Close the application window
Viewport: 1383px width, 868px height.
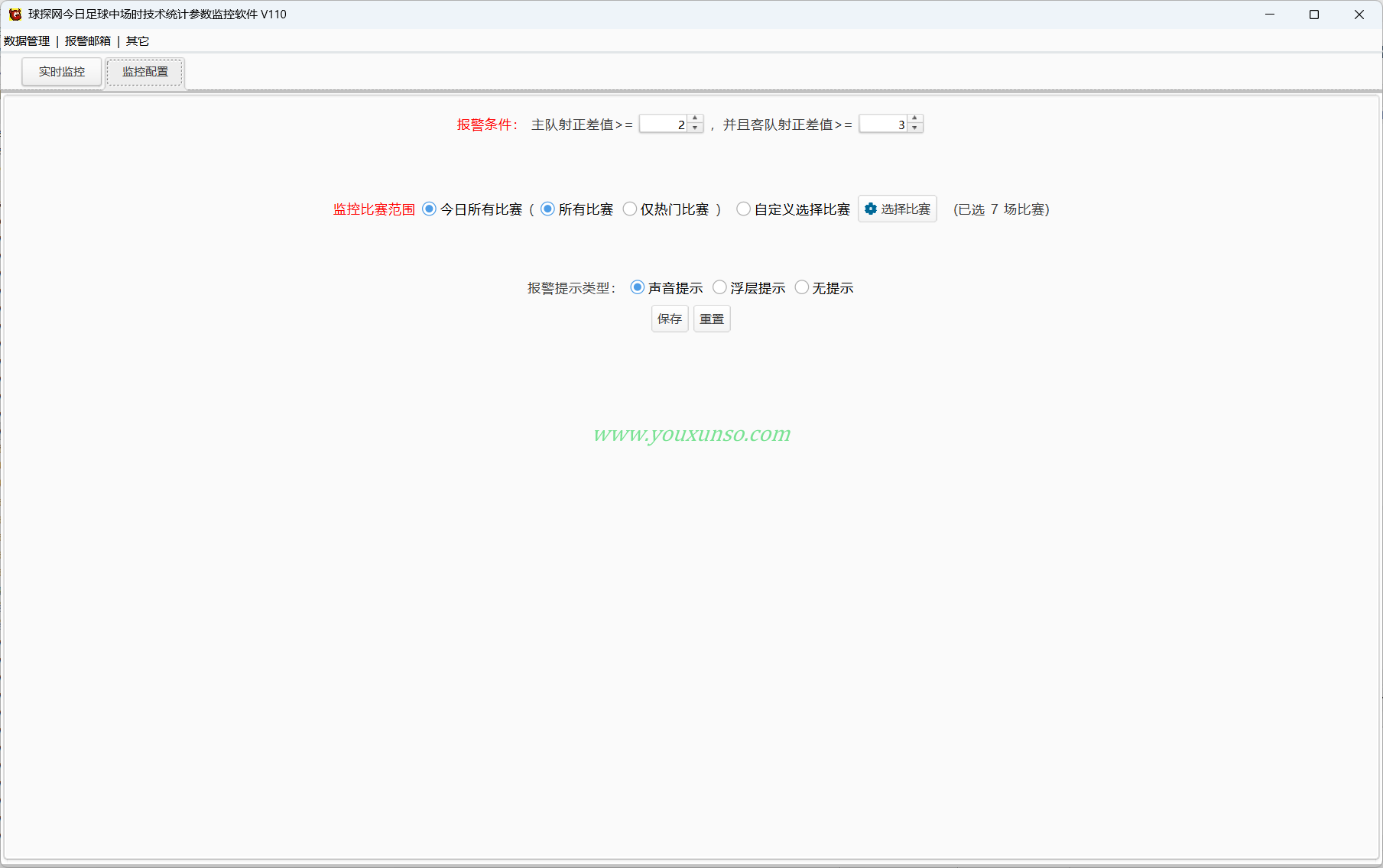coord(1359,15)
